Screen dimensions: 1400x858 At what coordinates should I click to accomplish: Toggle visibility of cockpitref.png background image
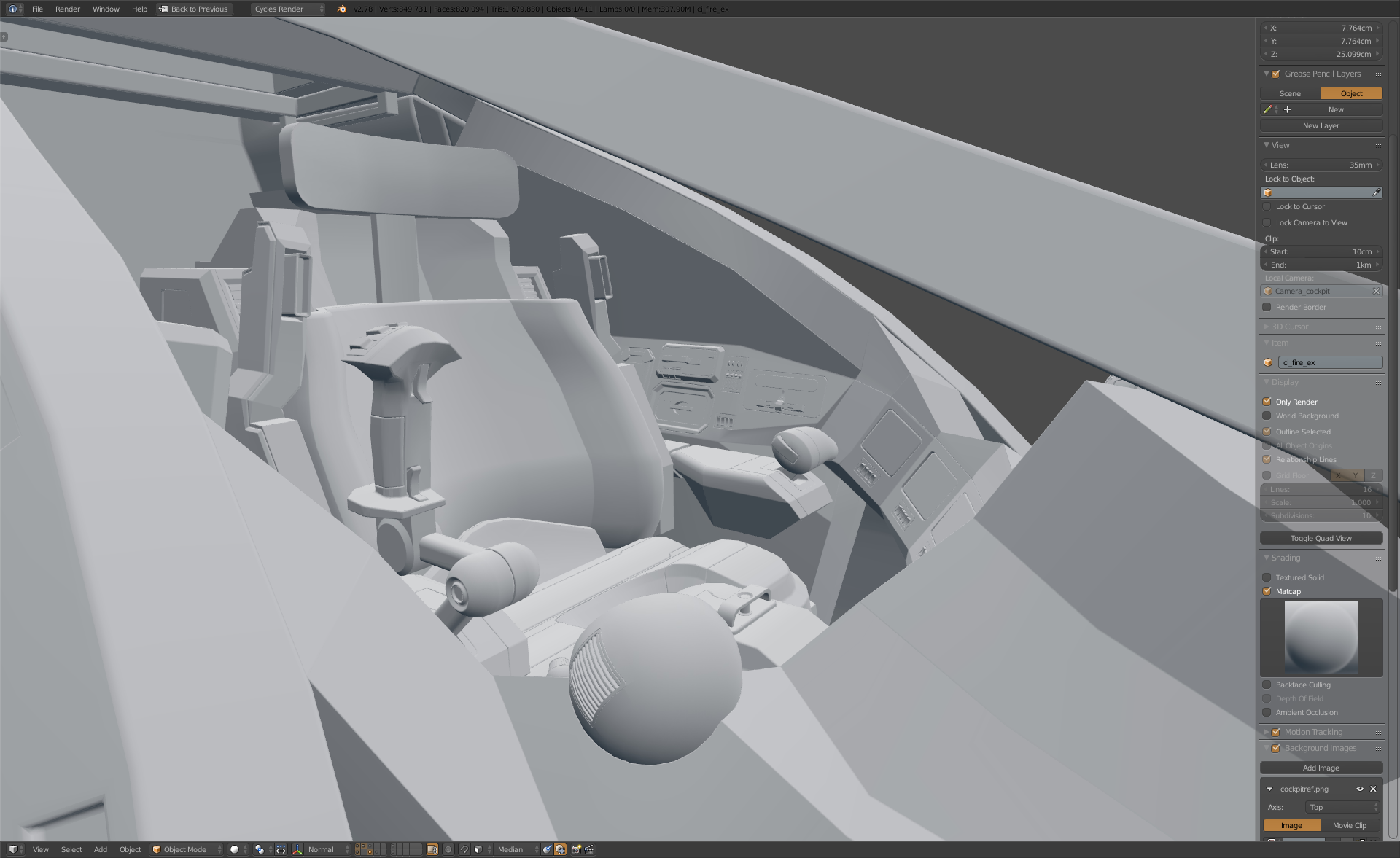[x=1359, y=789]
